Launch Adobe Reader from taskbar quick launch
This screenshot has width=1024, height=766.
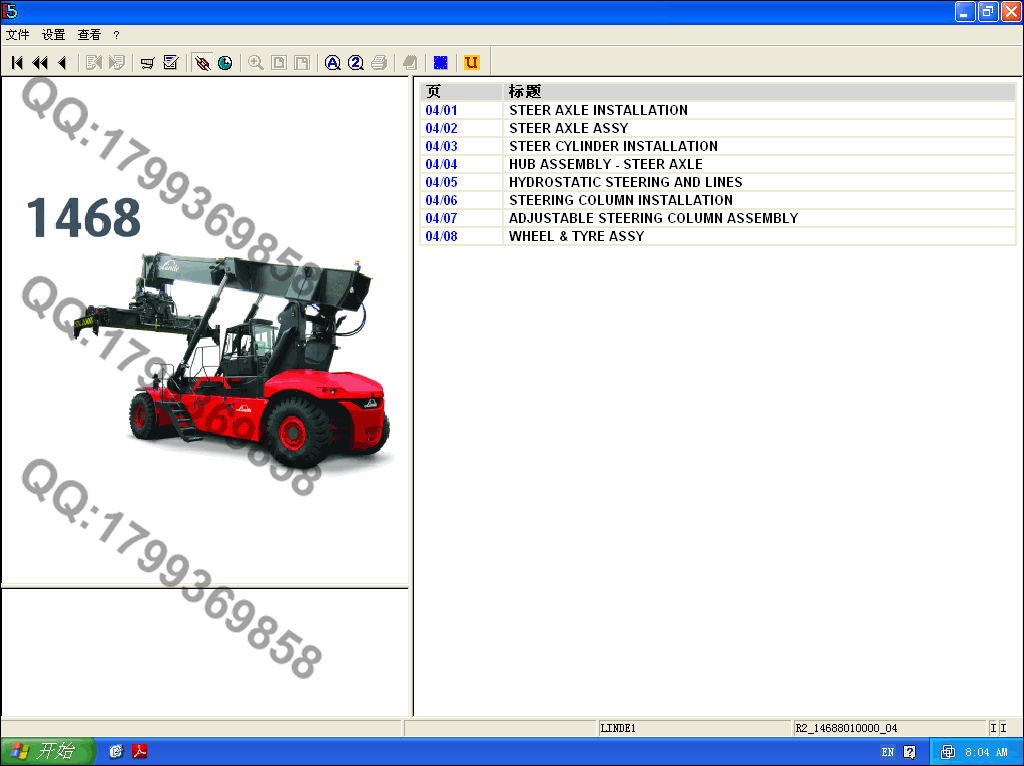click(x=140, y=752)
